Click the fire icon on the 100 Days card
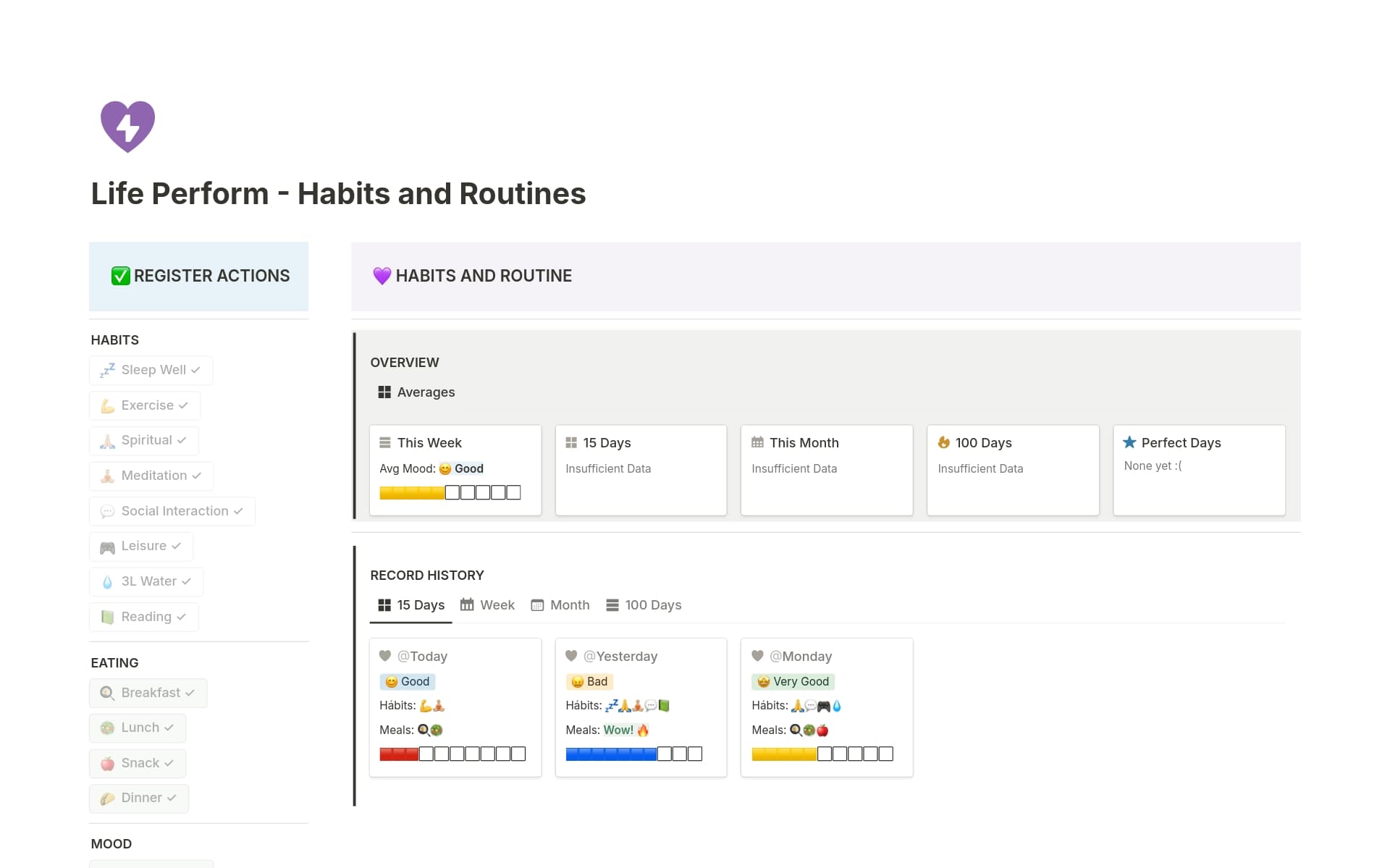Image resolution: width=1390 pixels, height=868 pixels. pos(943,442)
